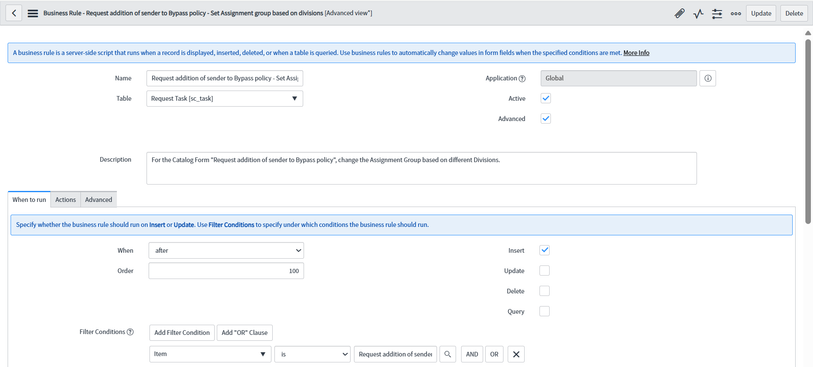Open the More Info link
This screenshot has height=367, width=813.
coord(636,53)
